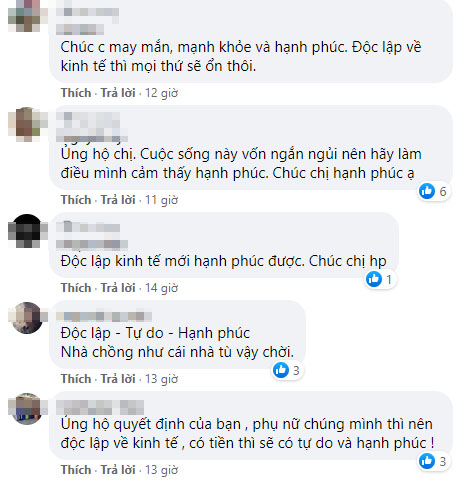Open the black avatar of 'Độc lập kinh tế' commenter
Viewport: 466px width, 482px height.
point(27,231)
